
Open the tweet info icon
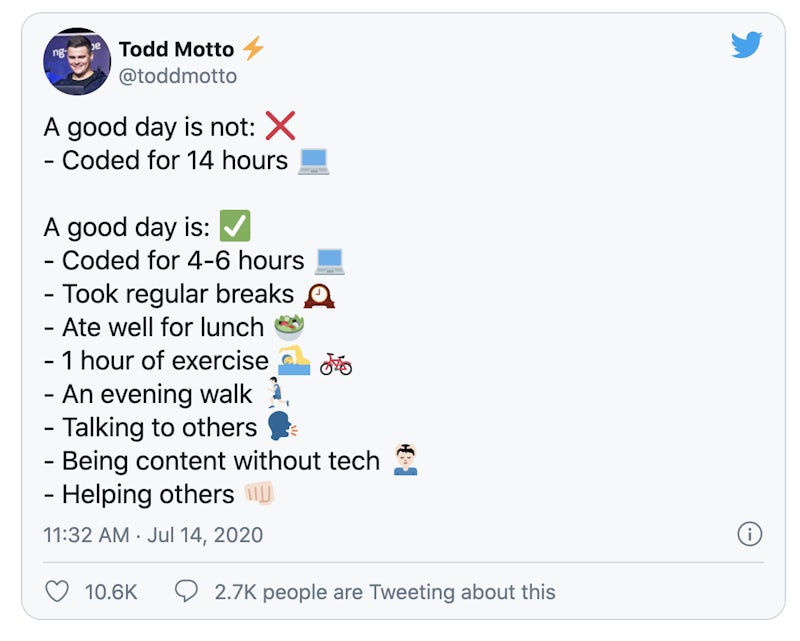[749, 534]
